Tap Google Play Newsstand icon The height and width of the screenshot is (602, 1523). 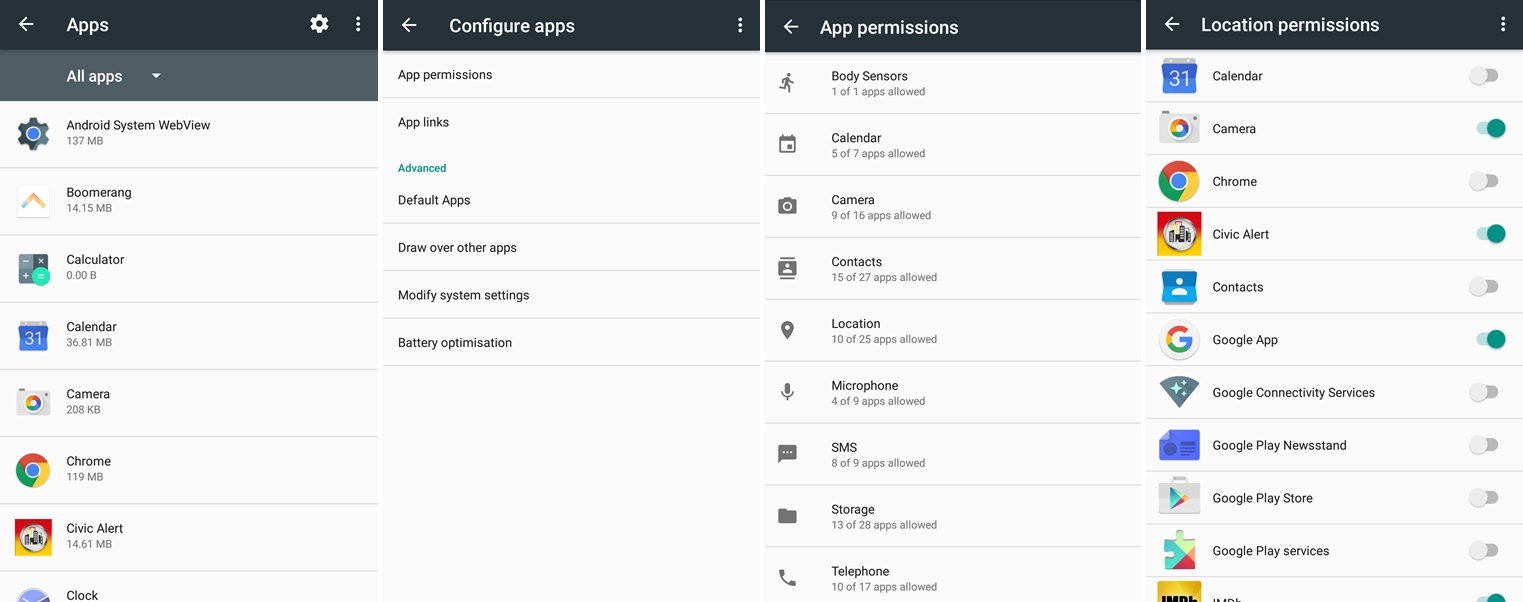[1179, 445]
